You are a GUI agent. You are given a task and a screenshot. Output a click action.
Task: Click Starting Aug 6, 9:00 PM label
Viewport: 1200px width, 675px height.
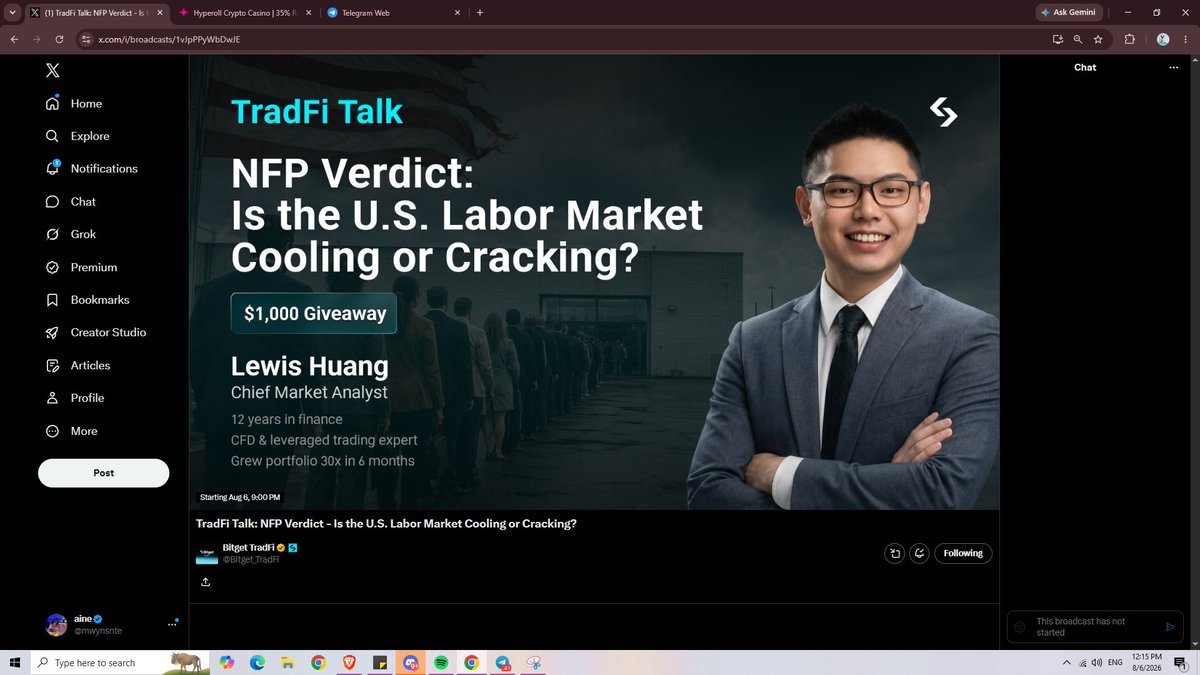[x=240, y=497]
